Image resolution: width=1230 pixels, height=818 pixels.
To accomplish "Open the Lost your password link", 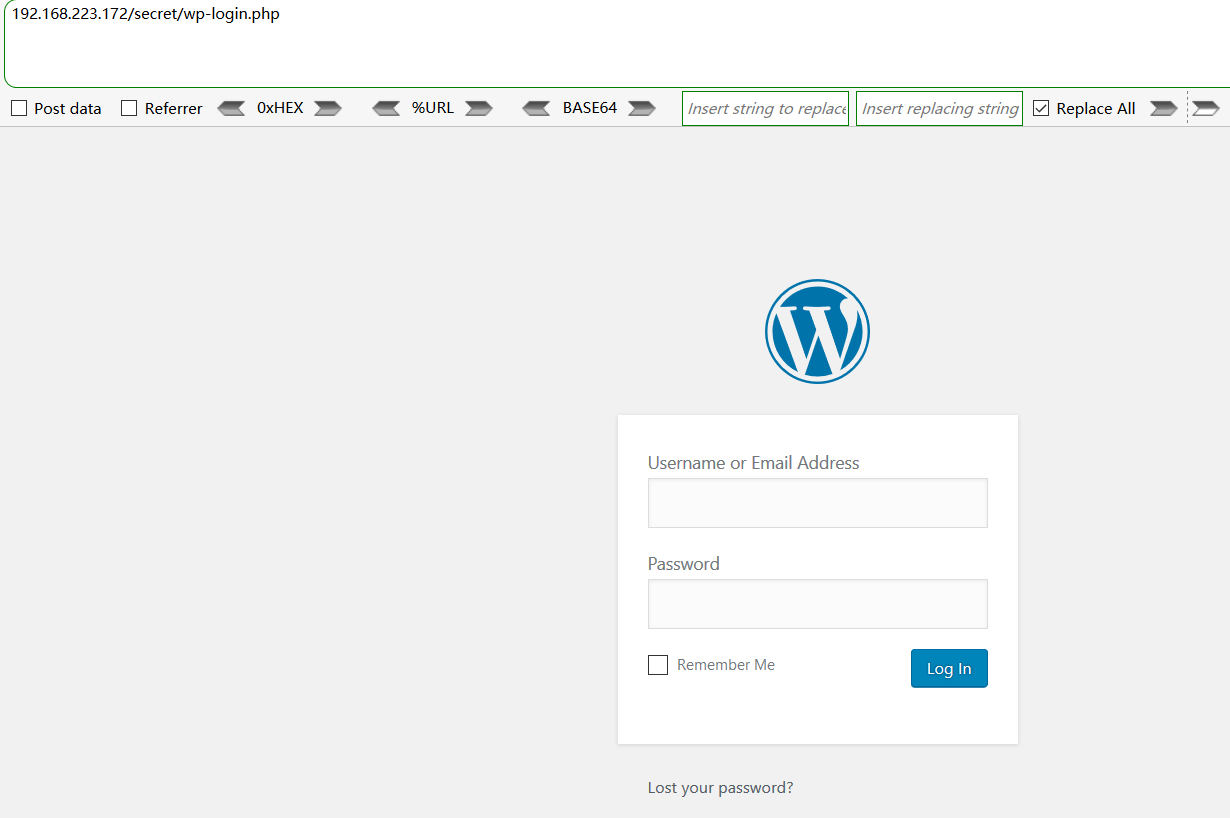I will point(721,788).
